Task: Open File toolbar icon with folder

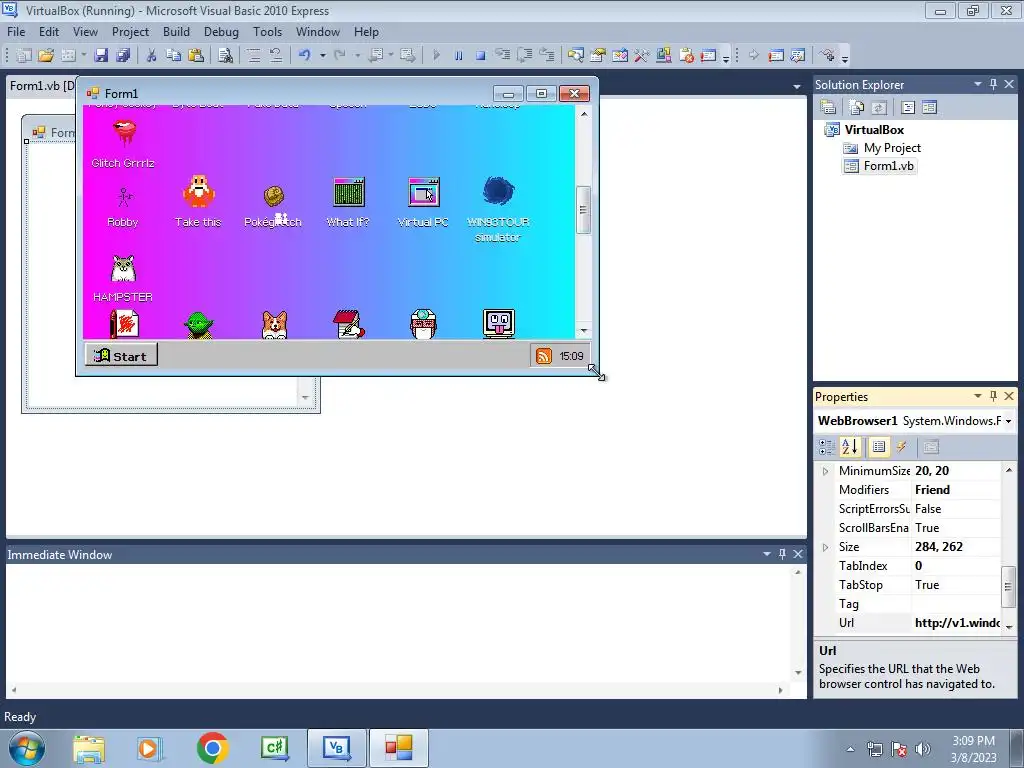Action: [x=46, y=56]
